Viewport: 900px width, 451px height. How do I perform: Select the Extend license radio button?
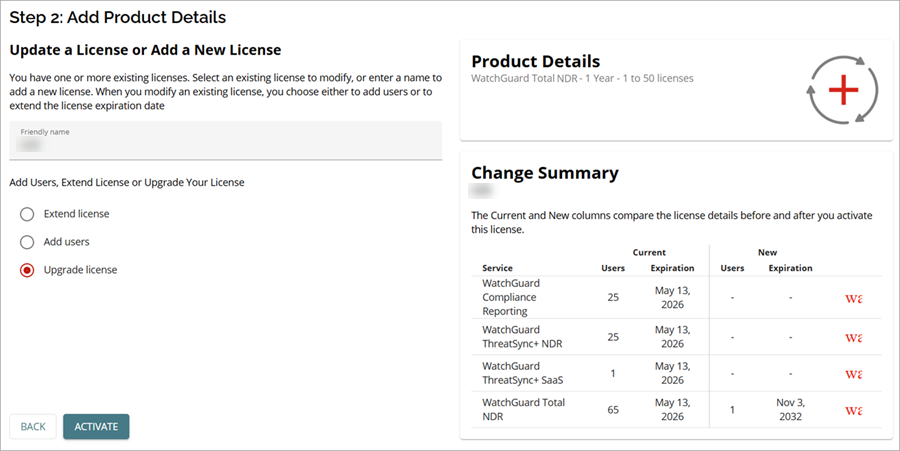coord(27,214)
